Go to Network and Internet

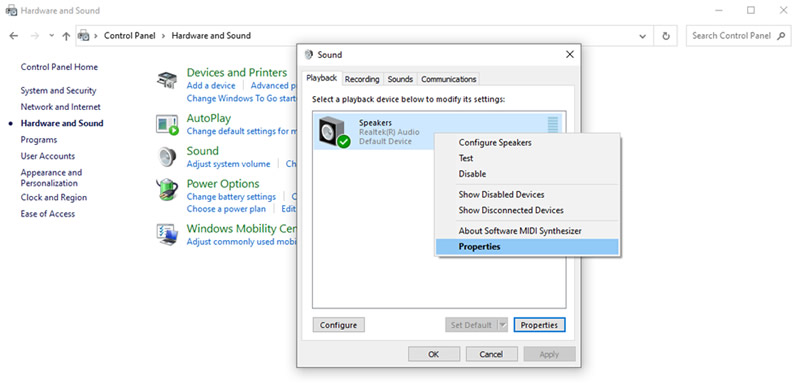61,107
